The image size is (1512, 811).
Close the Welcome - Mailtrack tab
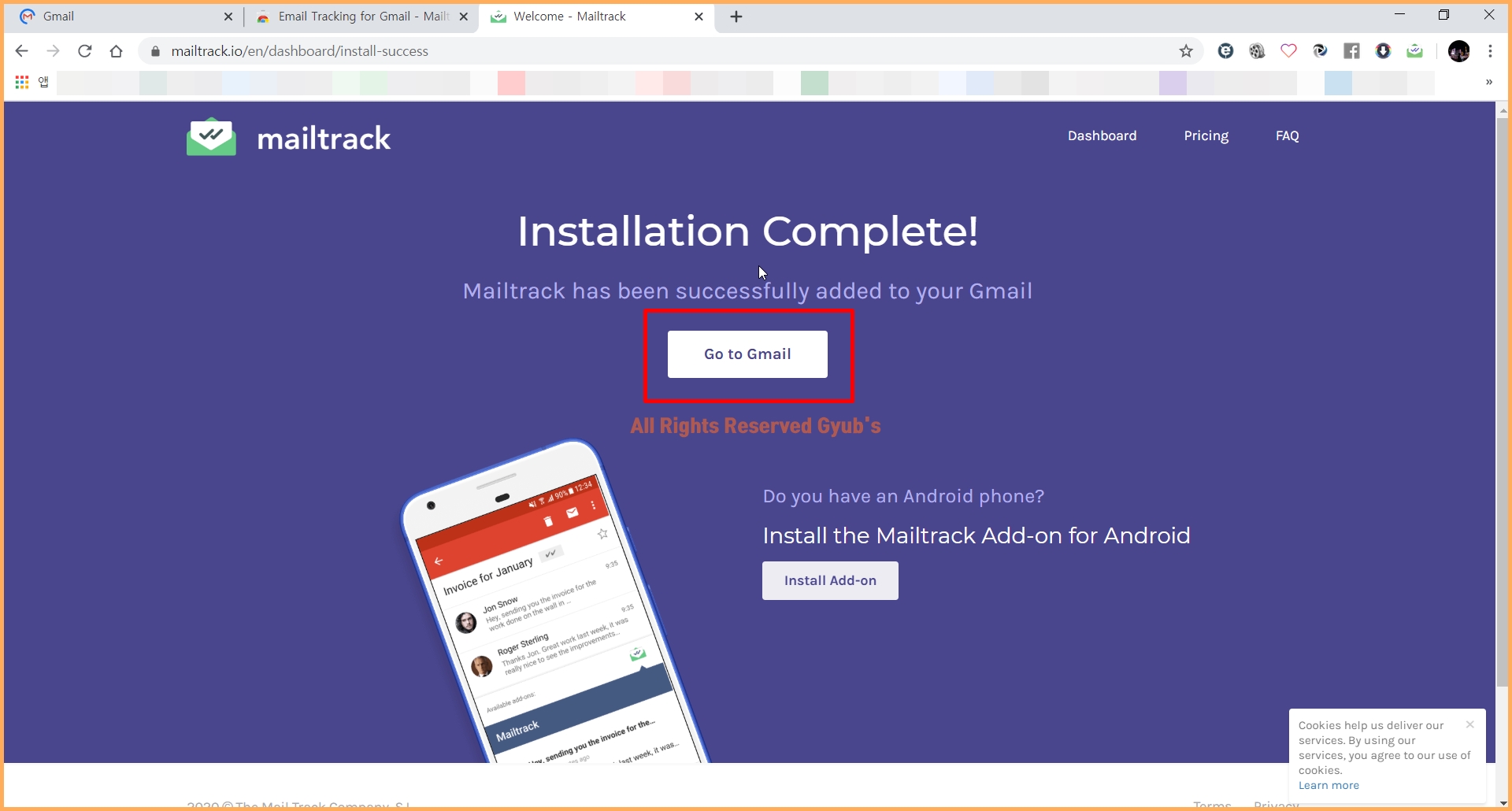click(x=699, y=17)
